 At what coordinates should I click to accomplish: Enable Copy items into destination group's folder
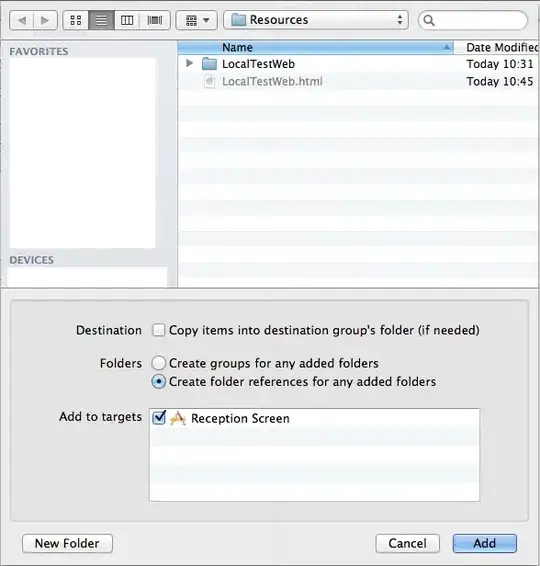click(x=158, y=330)
